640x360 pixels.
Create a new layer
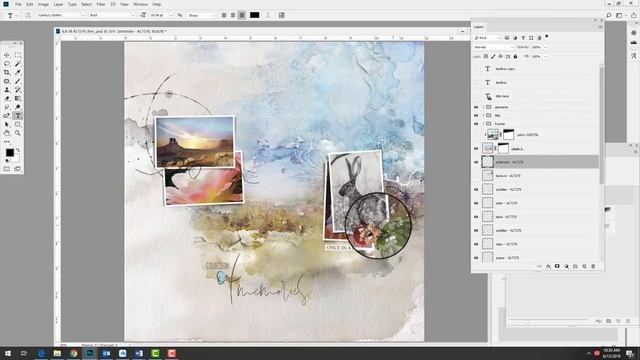coord(584,266)
